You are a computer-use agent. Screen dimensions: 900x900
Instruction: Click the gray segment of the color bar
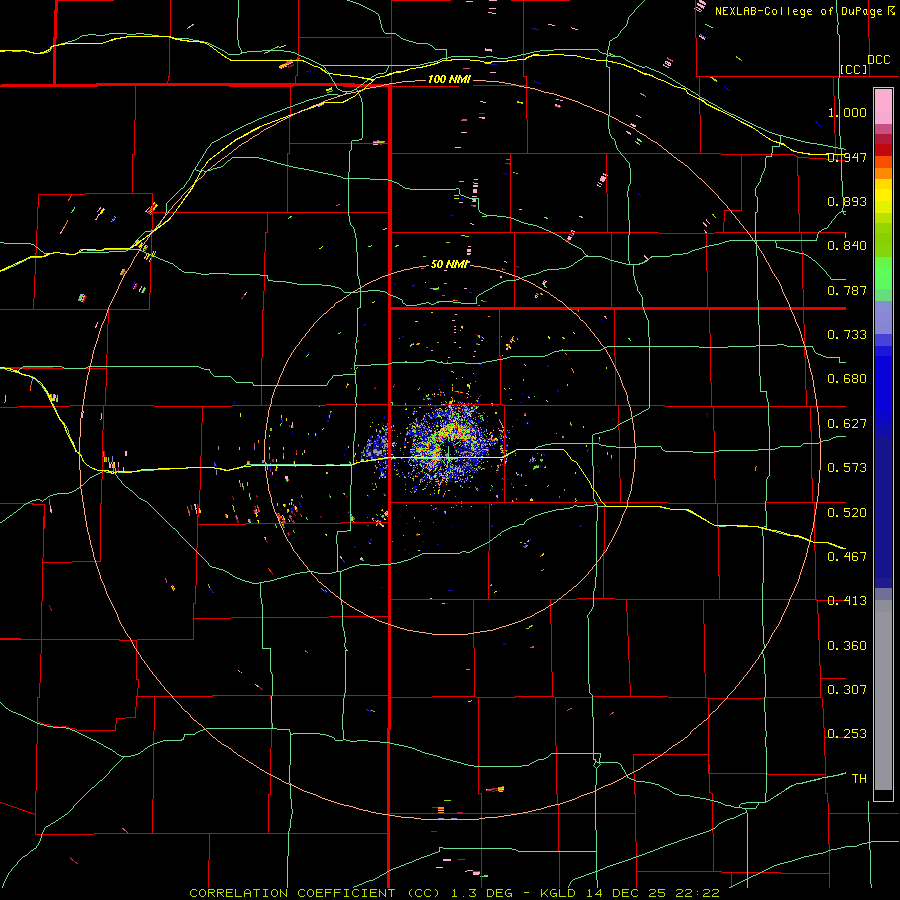pyautogui.click(x=883, y=695)
